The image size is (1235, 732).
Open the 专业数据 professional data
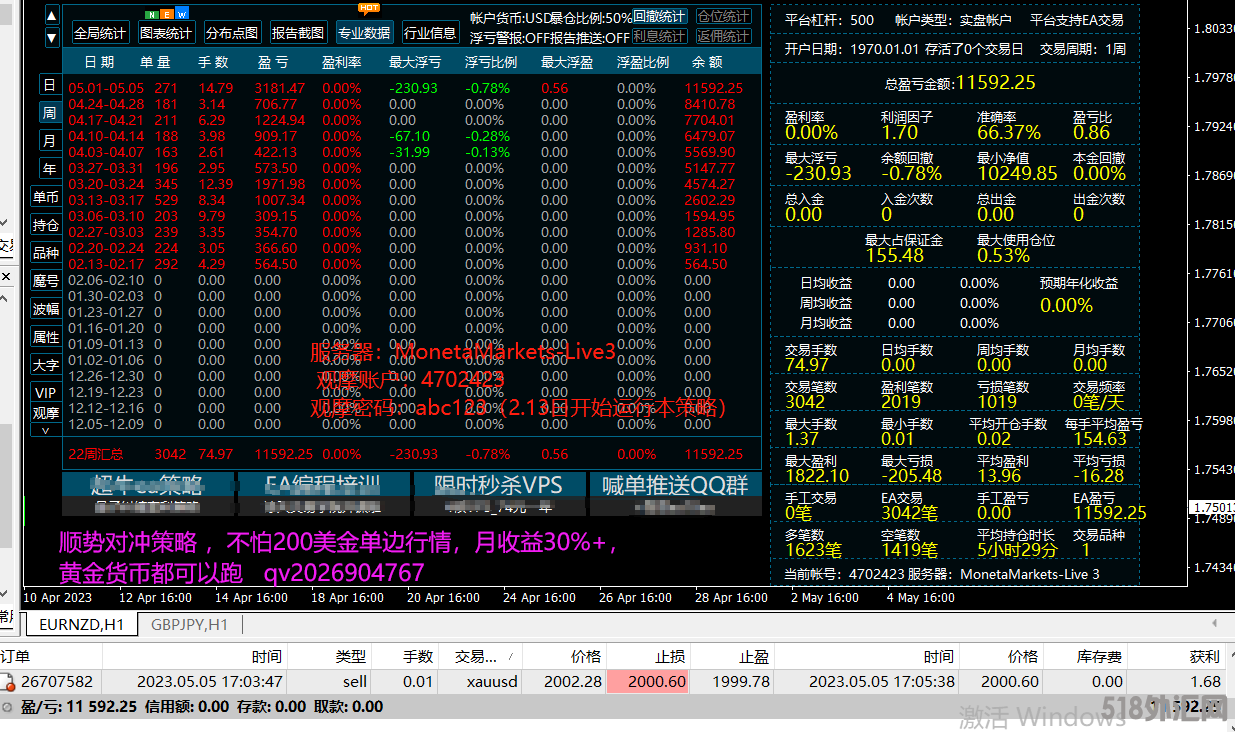point(364,33)
